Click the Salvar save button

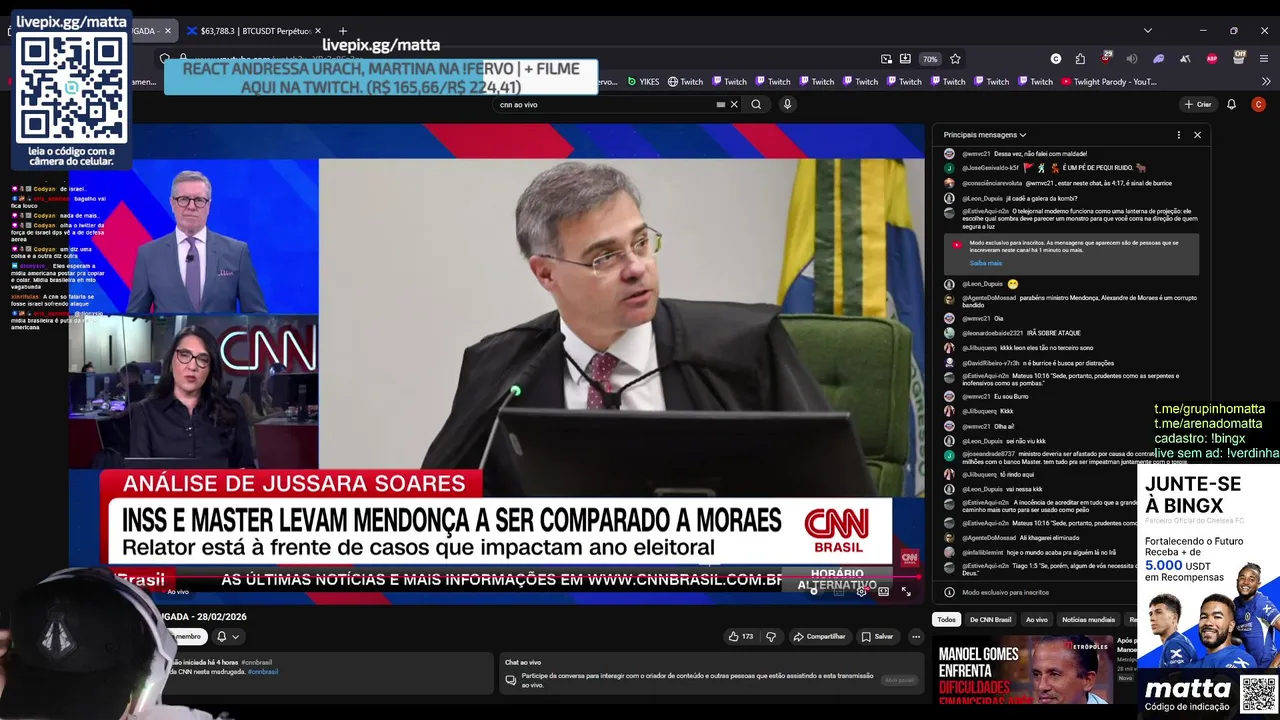[x=876, y=636]
